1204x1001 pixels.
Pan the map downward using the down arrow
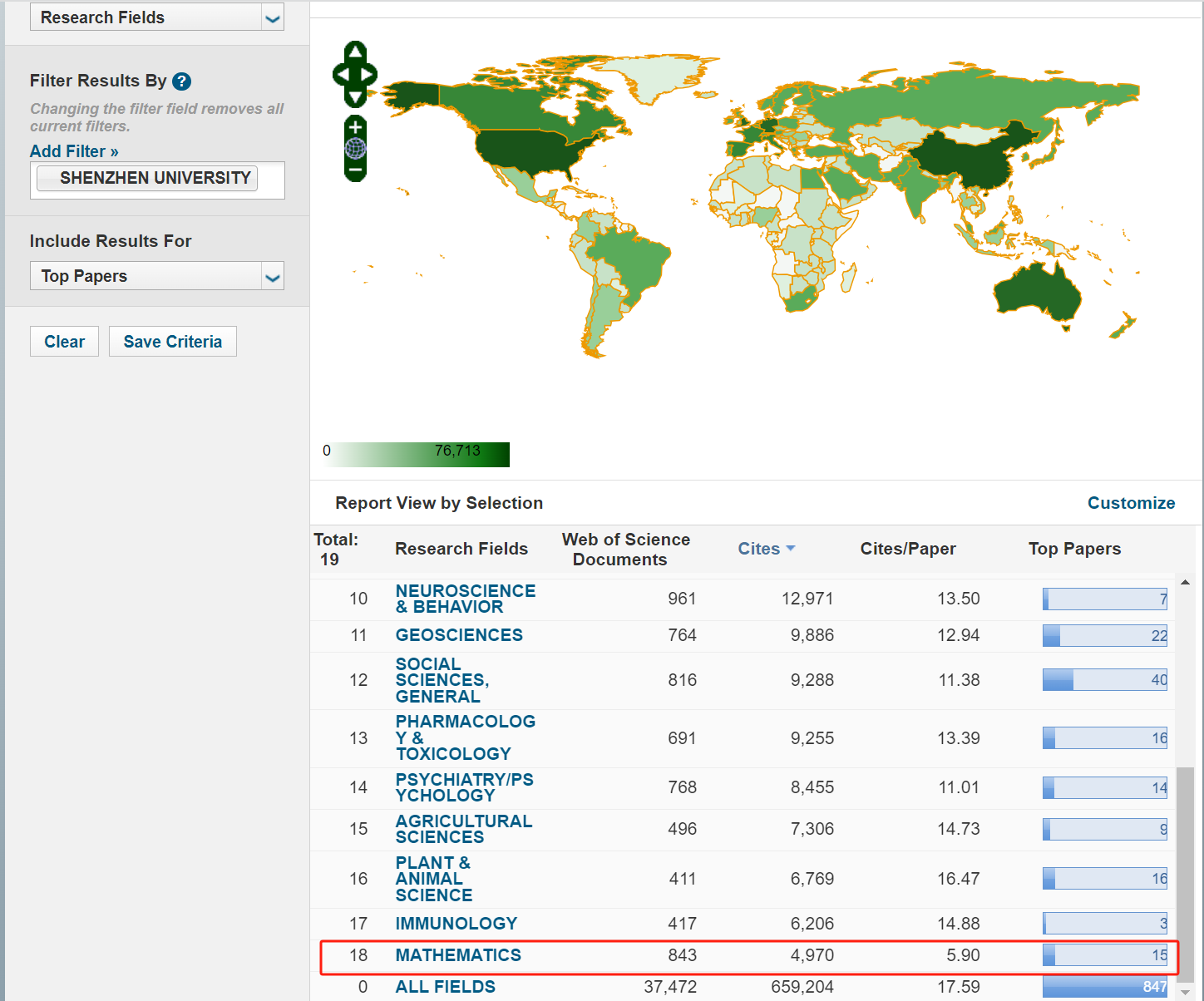click(353, 98)
